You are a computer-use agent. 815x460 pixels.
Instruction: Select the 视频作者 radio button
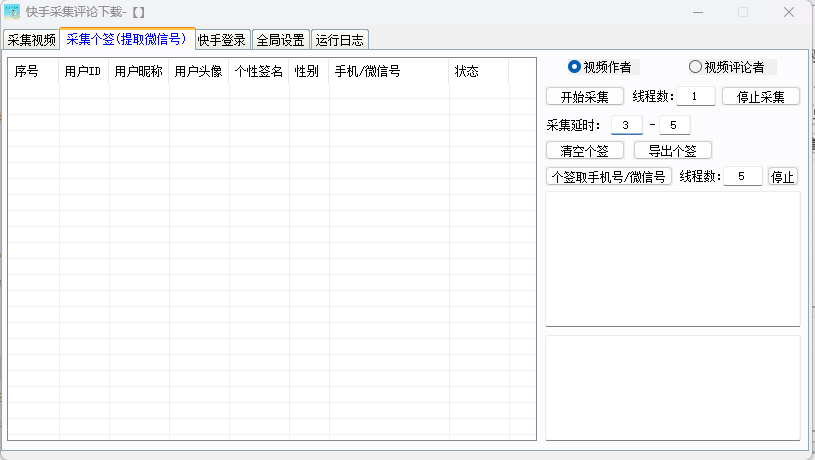[574, 67]
